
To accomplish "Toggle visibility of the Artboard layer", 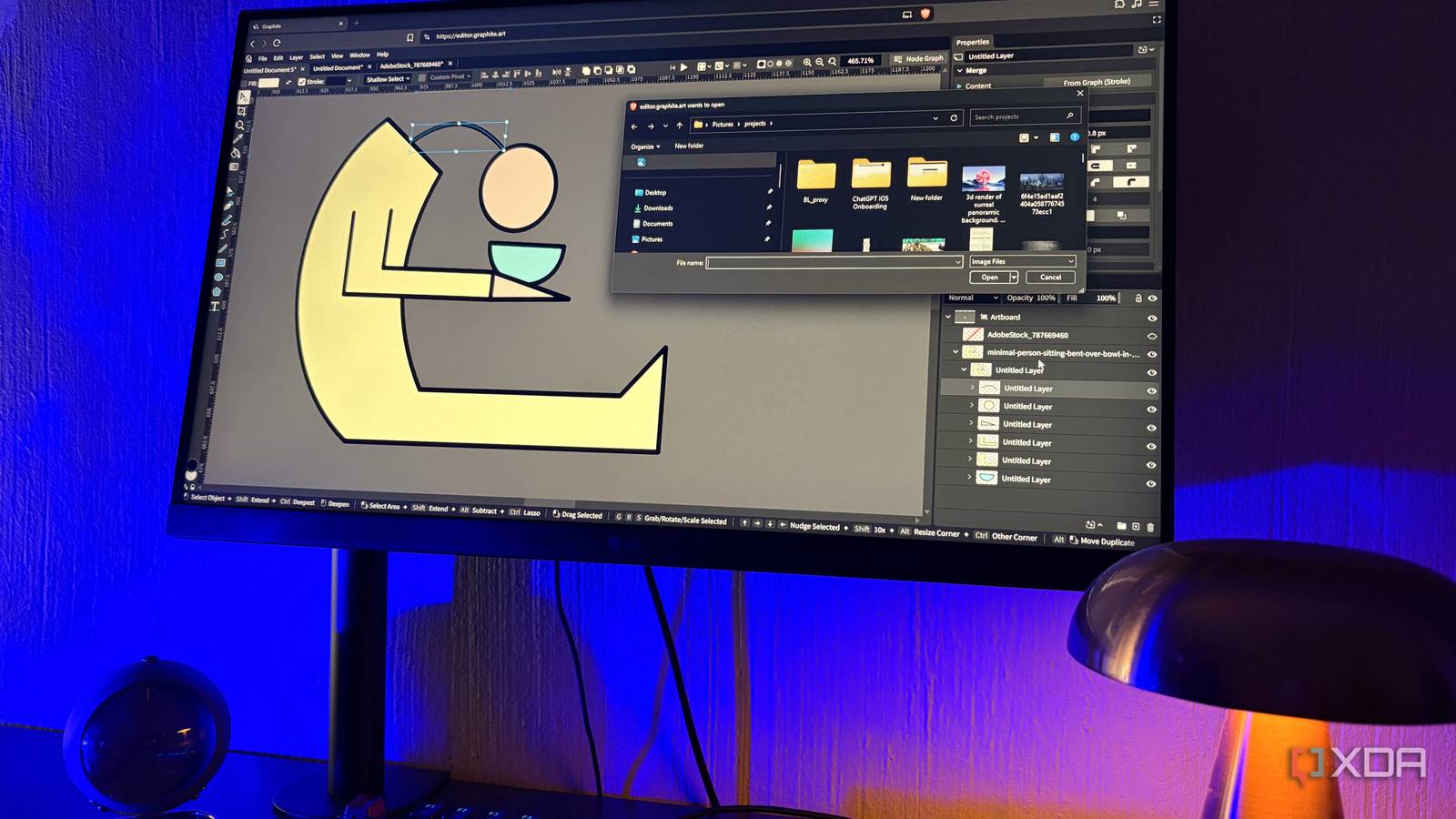I will pos(1152,318).
